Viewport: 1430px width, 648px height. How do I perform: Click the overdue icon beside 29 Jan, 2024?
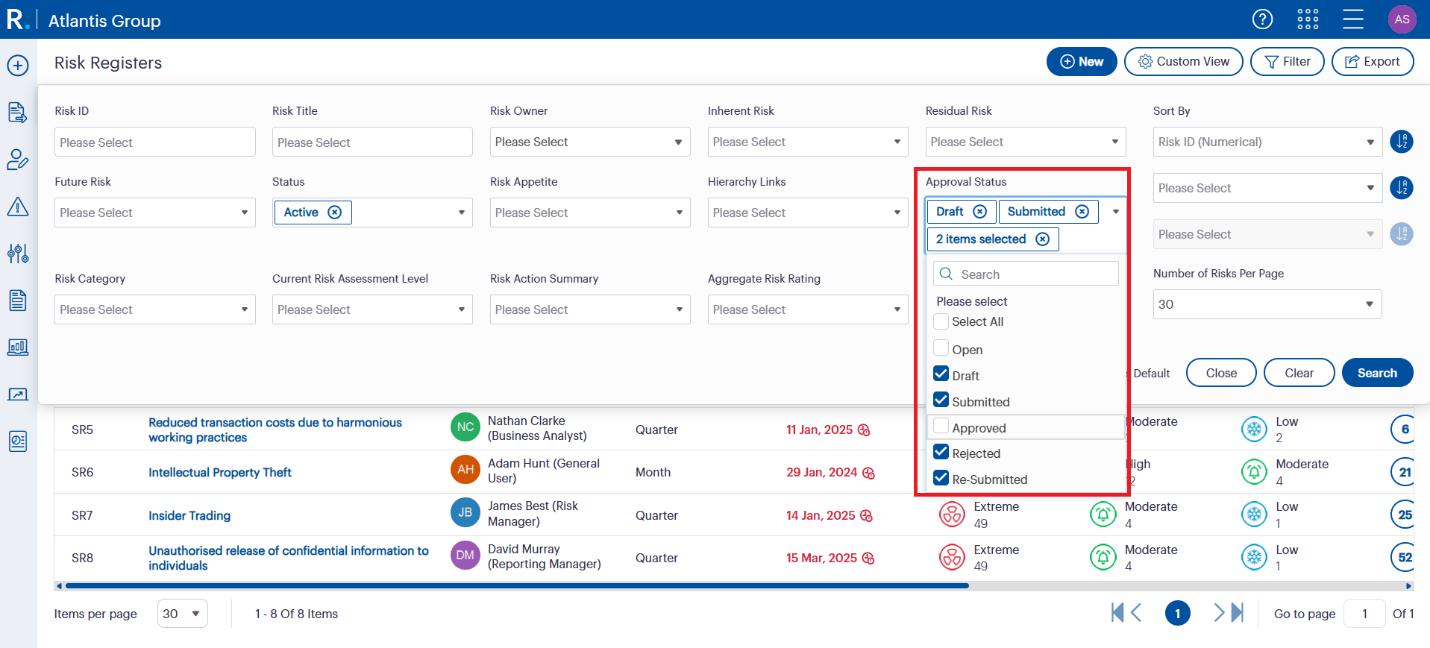869,473
